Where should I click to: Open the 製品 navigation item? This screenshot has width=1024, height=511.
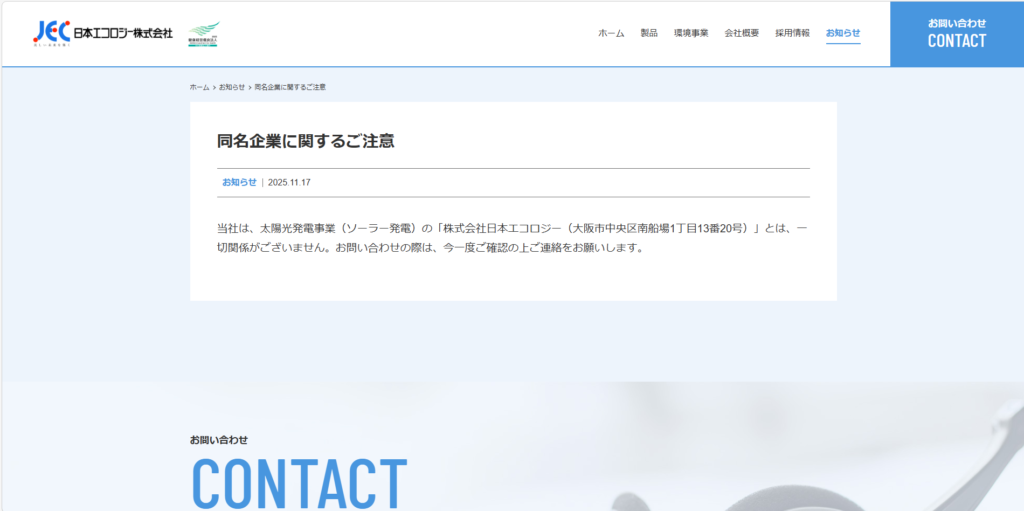[649, 33]
